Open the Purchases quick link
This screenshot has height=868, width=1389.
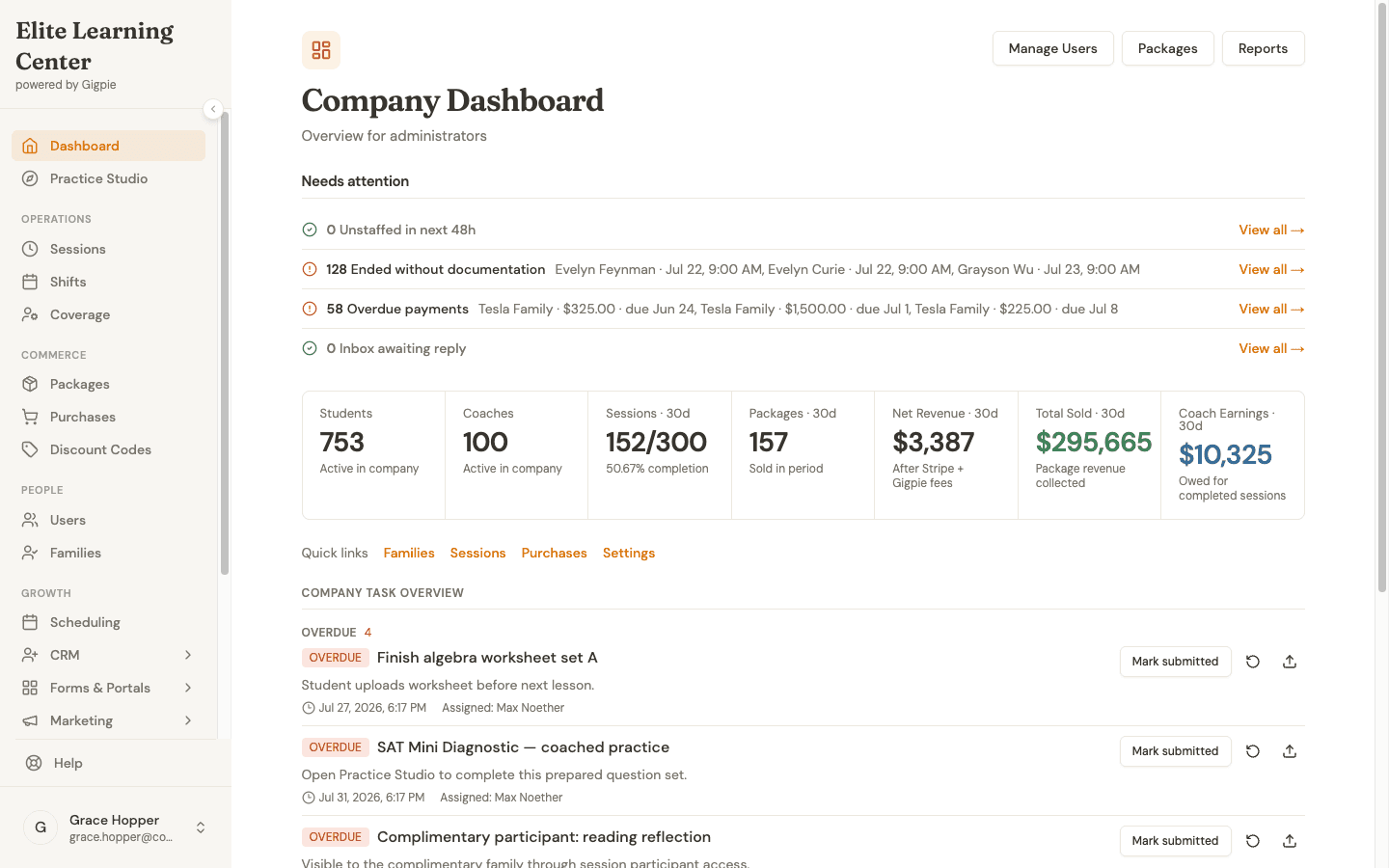pyautogui.click(x=554, y=553)
